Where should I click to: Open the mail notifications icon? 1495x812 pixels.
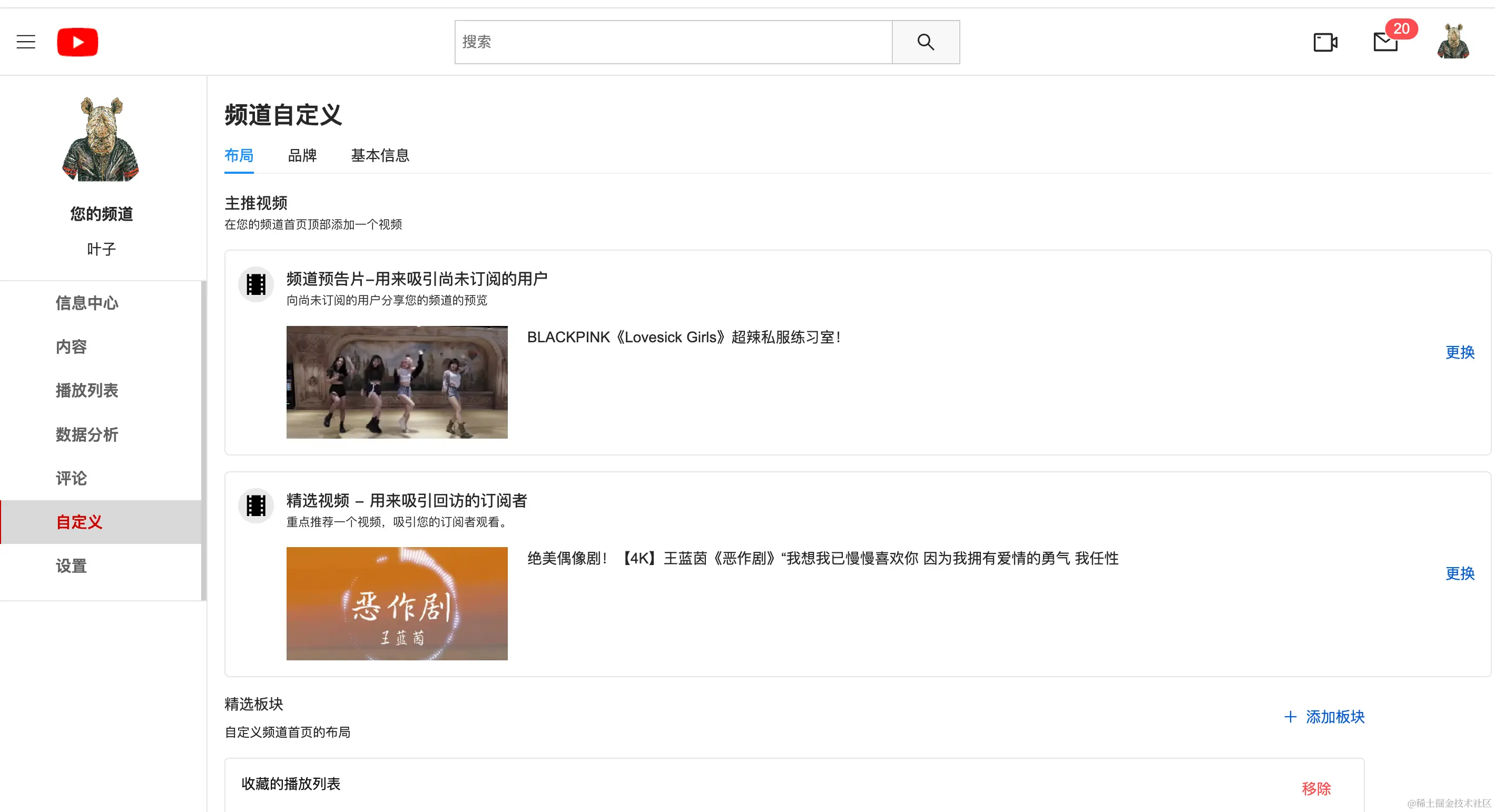1385,42
